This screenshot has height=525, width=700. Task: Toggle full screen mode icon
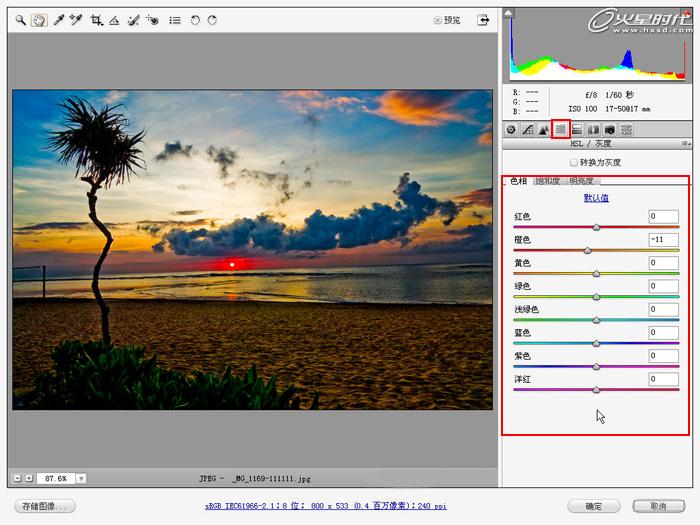(483, 20)
